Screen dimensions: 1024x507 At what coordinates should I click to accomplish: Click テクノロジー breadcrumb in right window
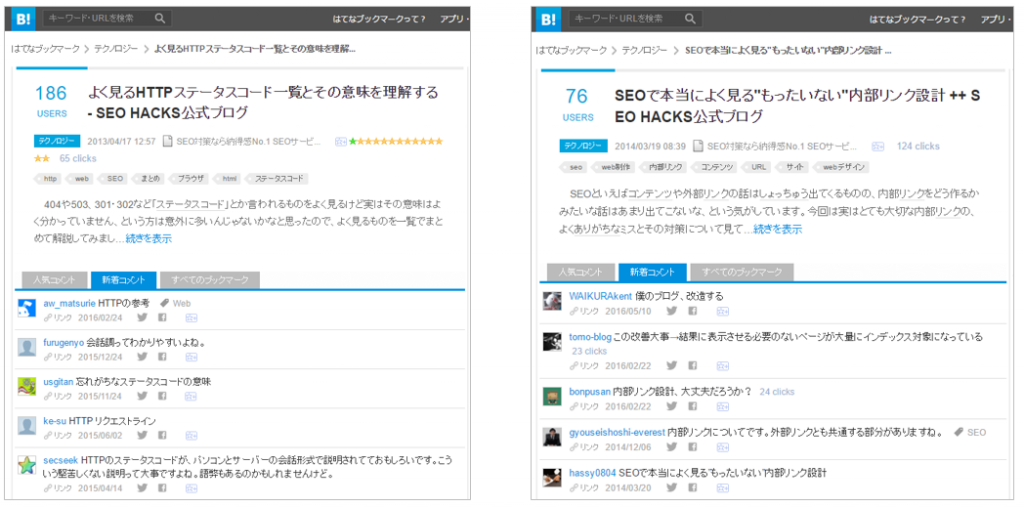(645, 50)
